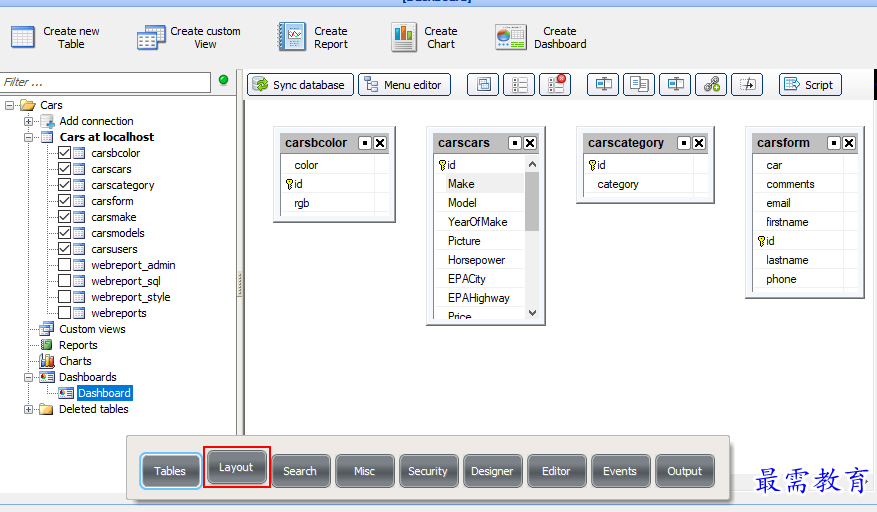Switch to the Security tab
The image size is (877, 512).
coord(428,471)
